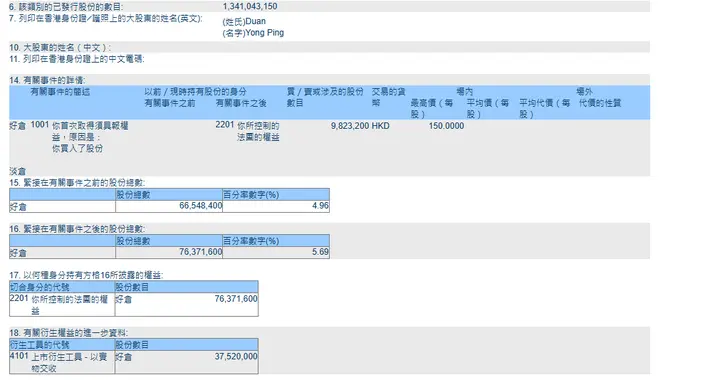This screenshot has width=720, height=380.
Task: Click the capacity code 2201 in section 14
Action: [225, 124]
